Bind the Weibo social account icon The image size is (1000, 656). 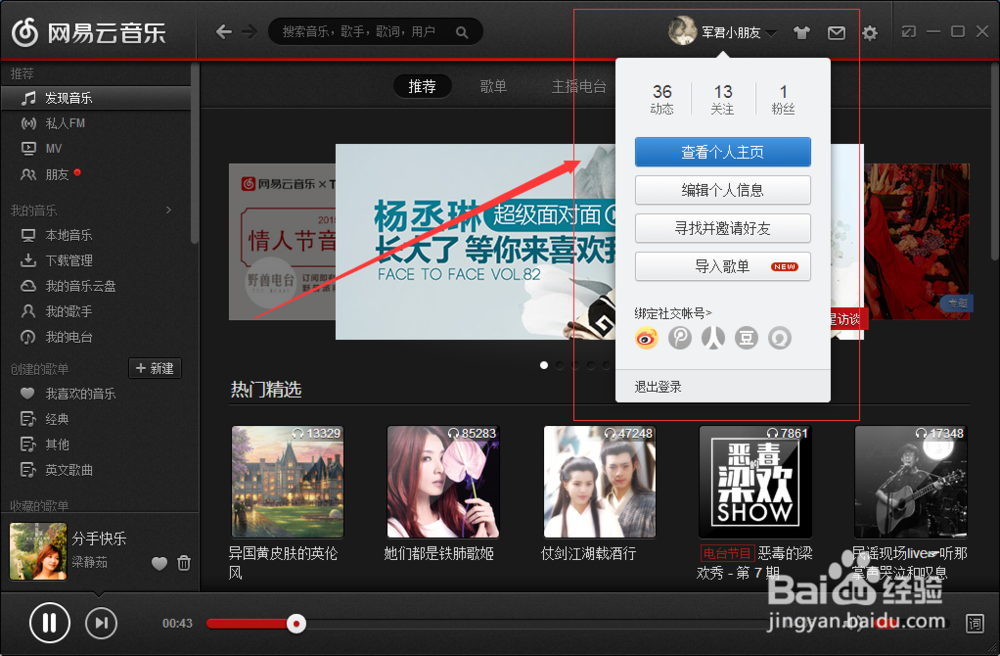tap(647, 338)
